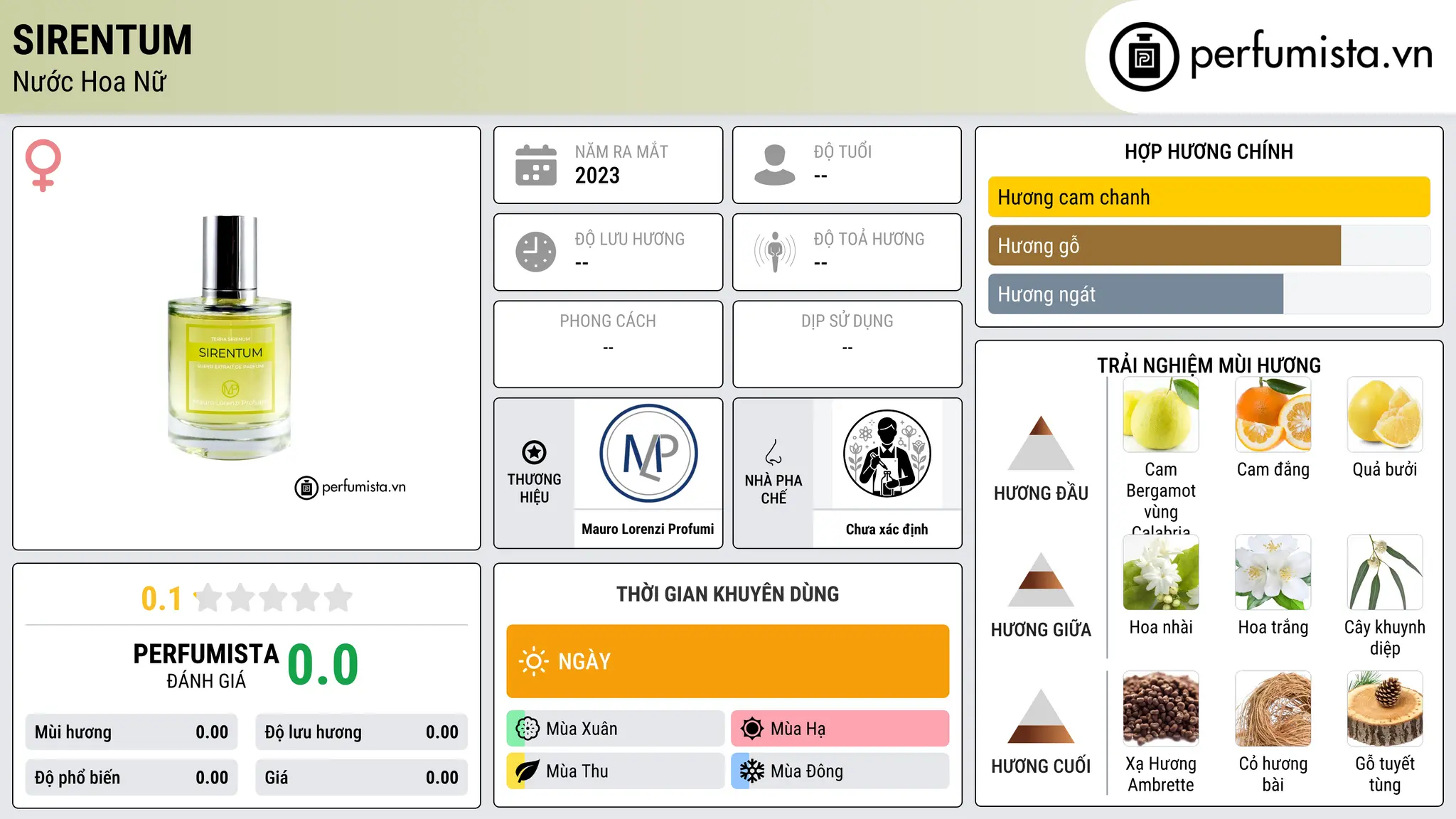
Task: Click the PERFUMISTA ĐÁNH GIÁ label
Action: tap(206, 665)
